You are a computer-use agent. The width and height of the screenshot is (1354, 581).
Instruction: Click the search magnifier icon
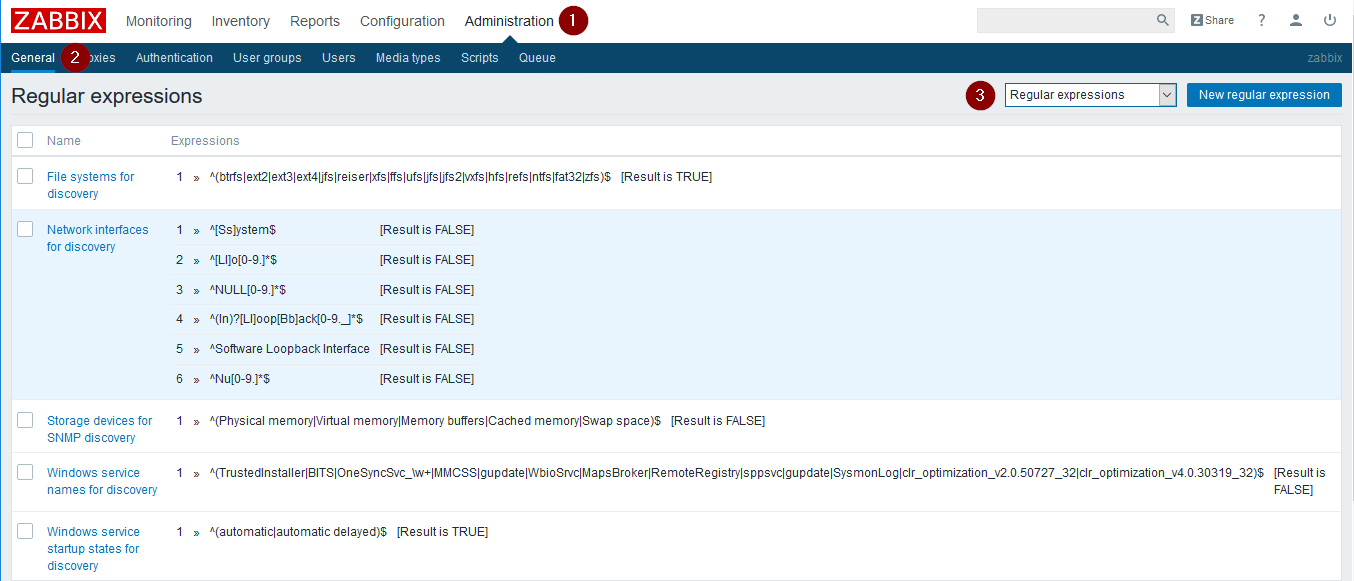(x=1162, y=20)
